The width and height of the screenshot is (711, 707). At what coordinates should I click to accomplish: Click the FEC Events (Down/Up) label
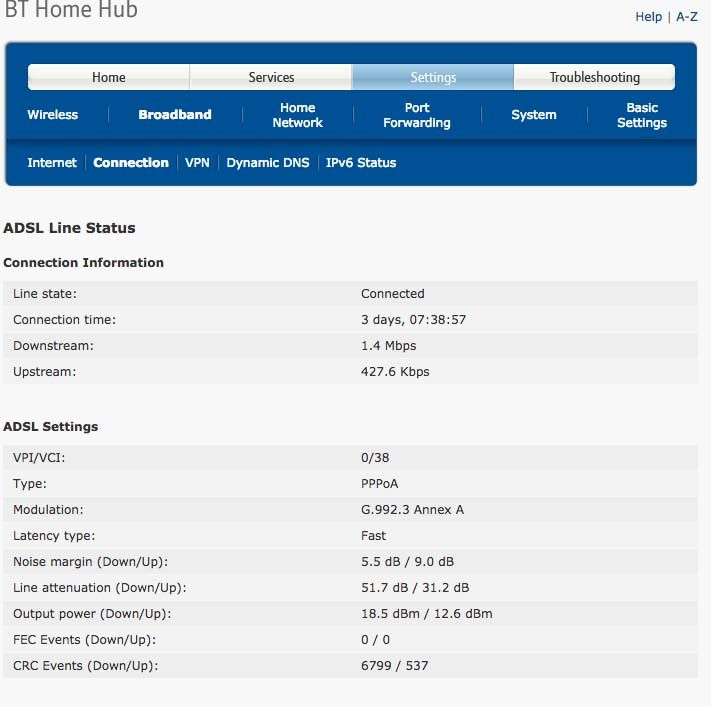[84, 640]
